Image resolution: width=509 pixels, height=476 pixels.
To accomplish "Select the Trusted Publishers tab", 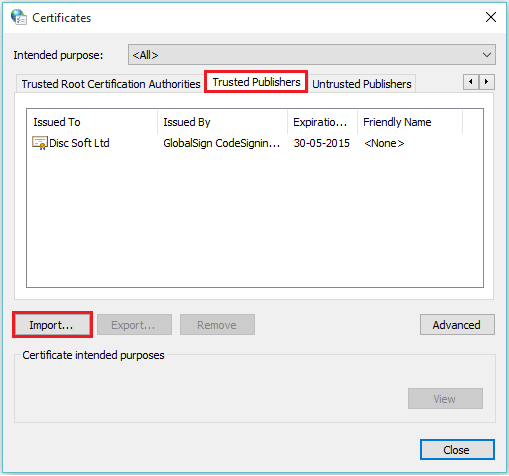I will coord(256,82).
